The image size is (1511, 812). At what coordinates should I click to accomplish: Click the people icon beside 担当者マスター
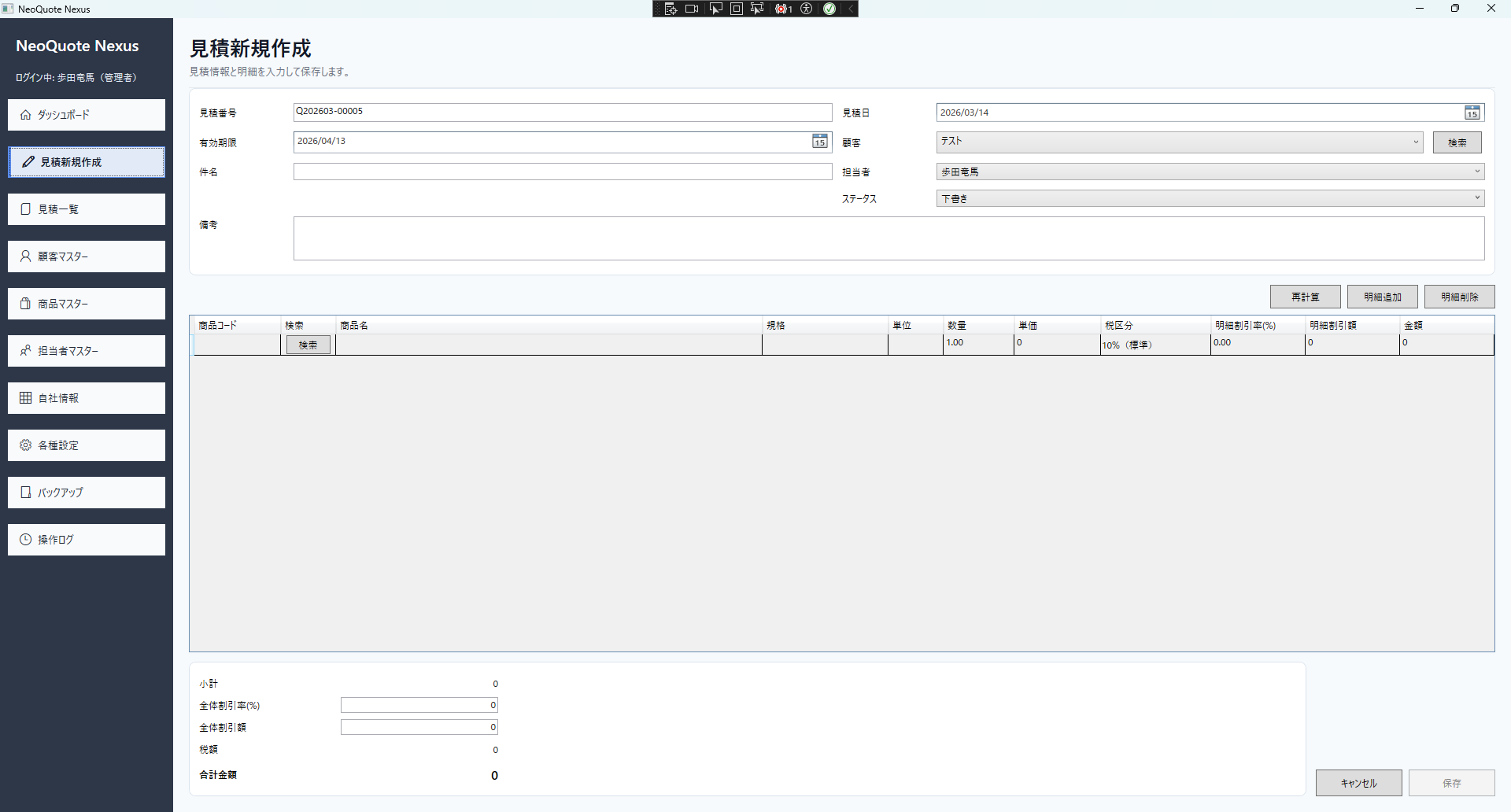tap(26, 350)
